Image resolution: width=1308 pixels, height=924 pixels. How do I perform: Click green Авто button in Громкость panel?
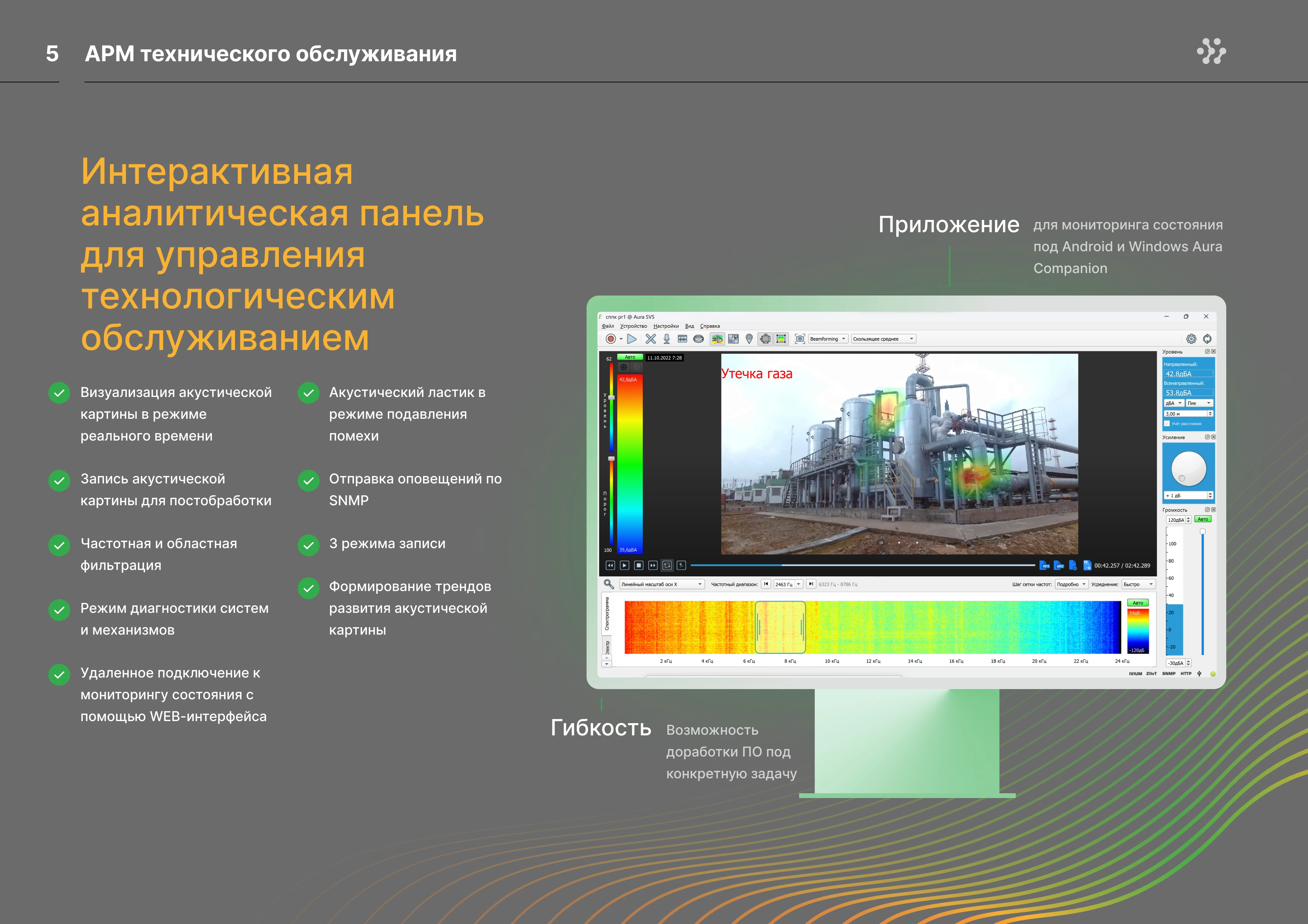click(x=1203, y=519)
